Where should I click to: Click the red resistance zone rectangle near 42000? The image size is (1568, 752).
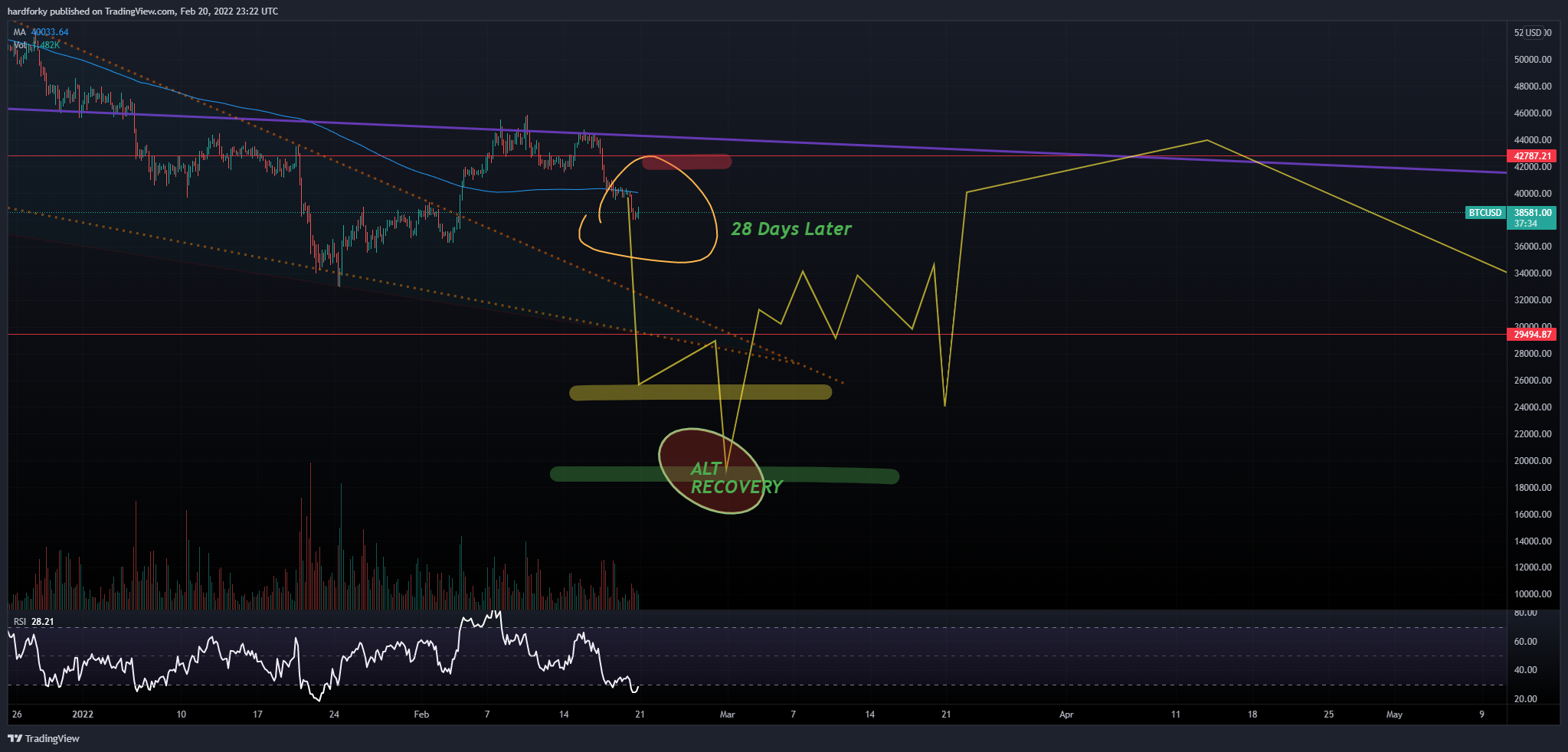click(x=687, y=162)
